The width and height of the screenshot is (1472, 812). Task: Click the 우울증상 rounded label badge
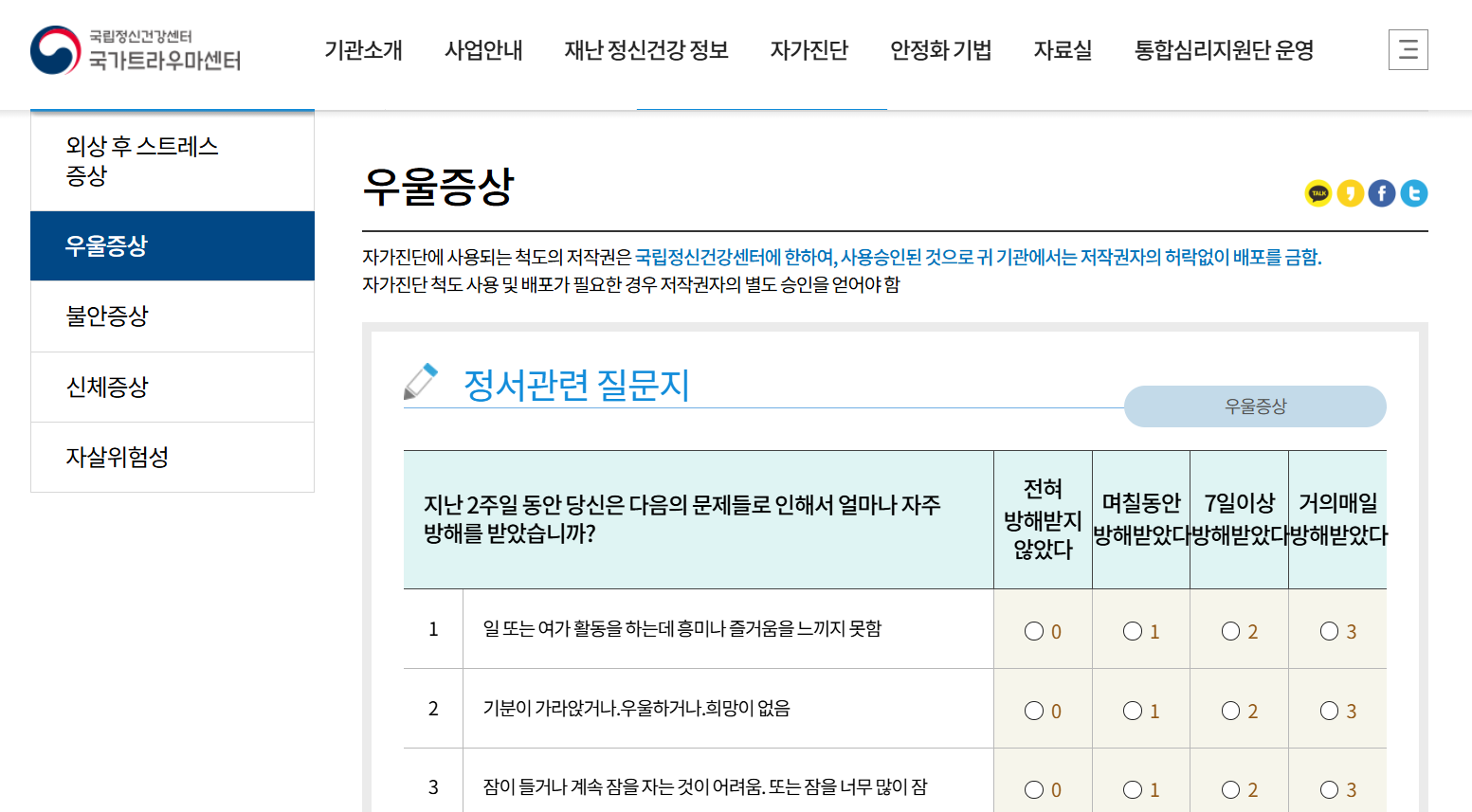tap(1255, 406)
